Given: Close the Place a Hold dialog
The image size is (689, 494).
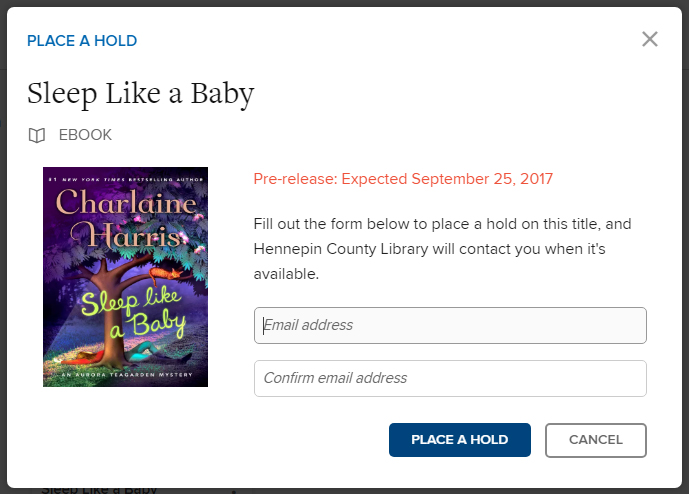Looking at the screenshot, I should (x=649, y=39).
